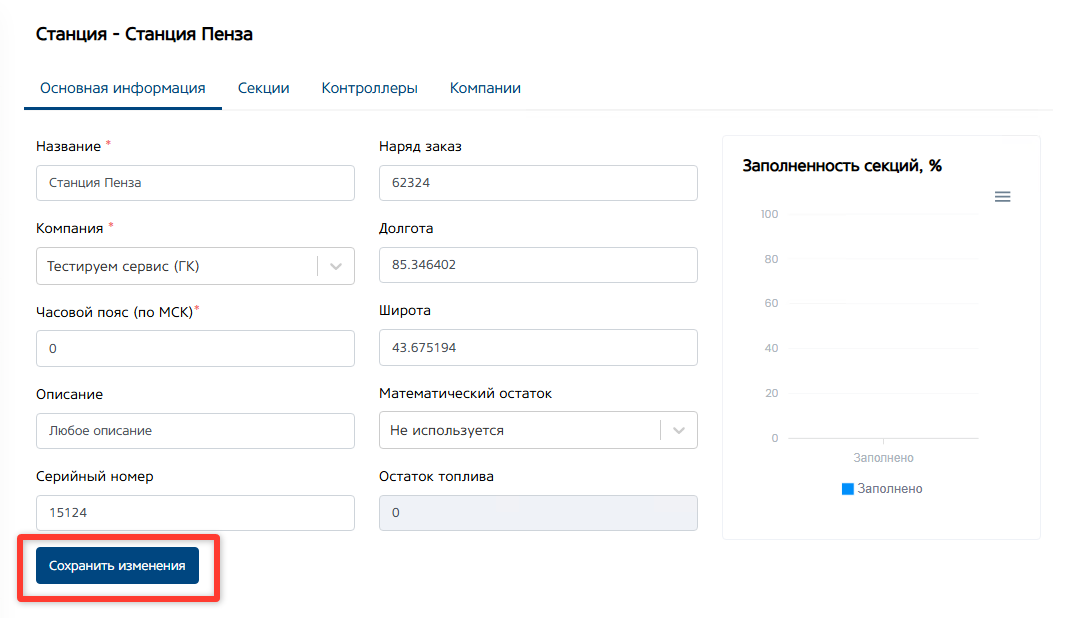Switch to the Секции tab

click(263, 88)
